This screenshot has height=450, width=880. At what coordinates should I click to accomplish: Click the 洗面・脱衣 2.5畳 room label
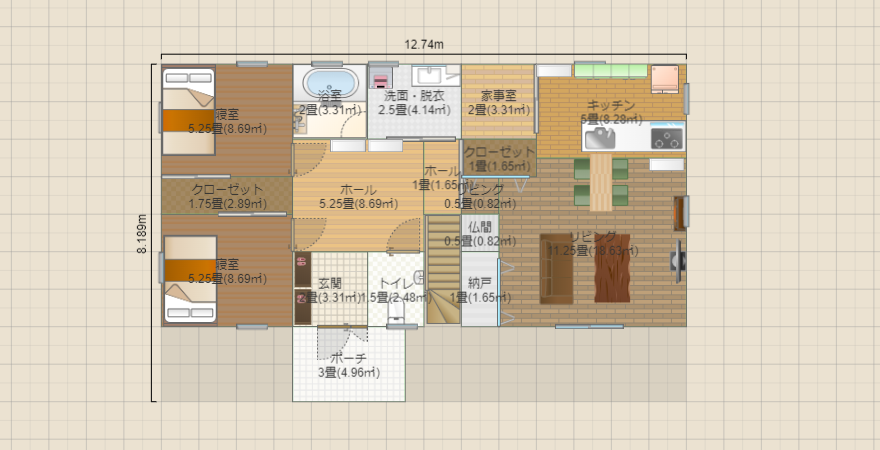[x=414, y=103]
